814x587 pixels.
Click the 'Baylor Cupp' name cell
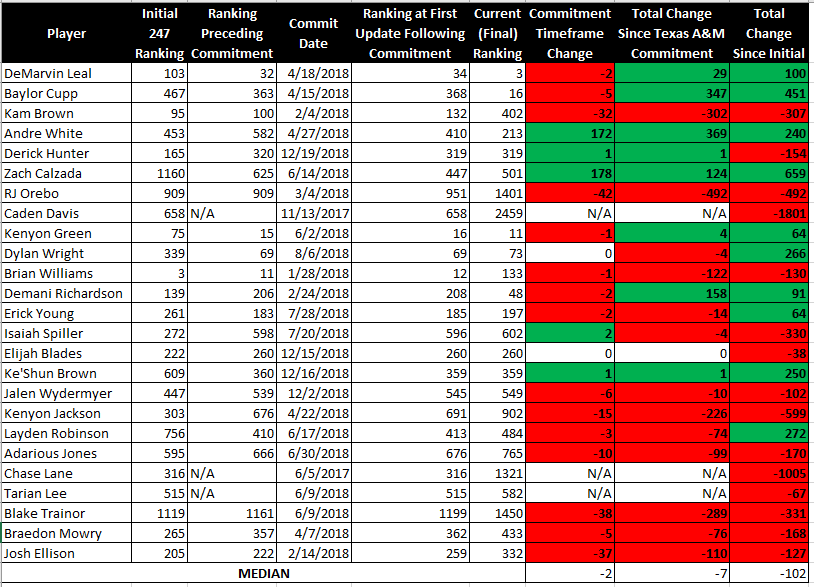click(66, 93)
